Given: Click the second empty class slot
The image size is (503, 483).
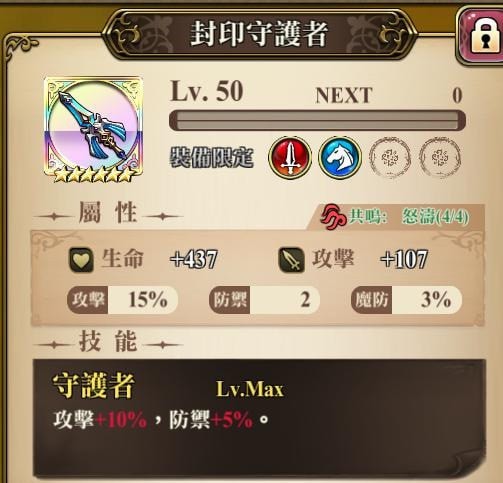Looking at the screenshot, I should 440,157.
